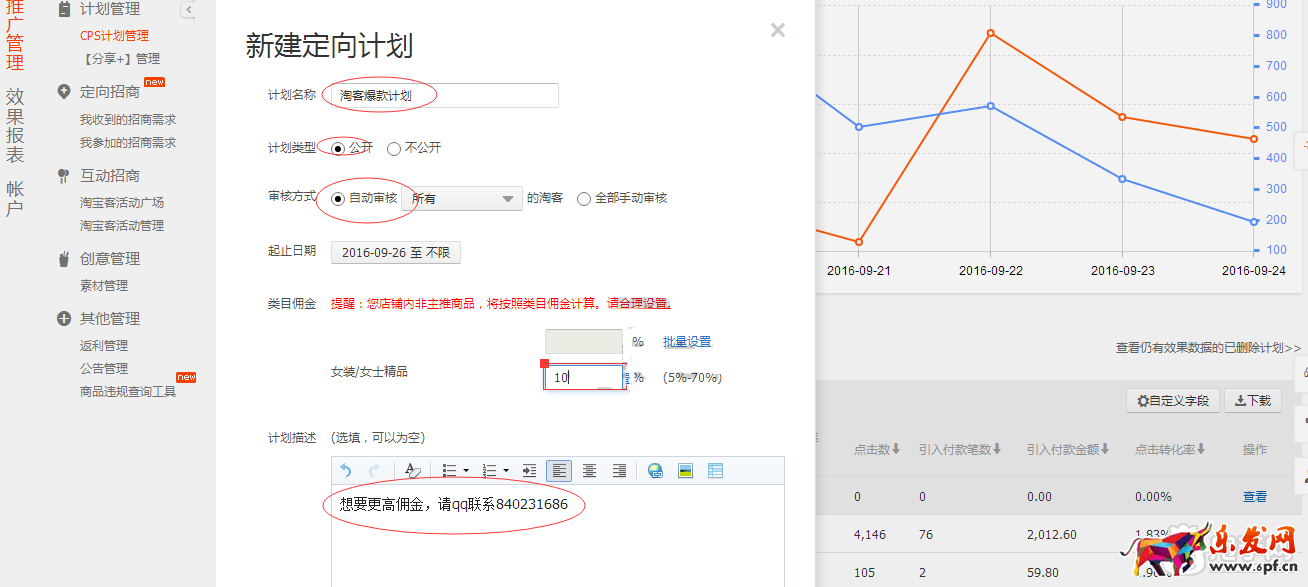This screenshot has height=587, width=1308.
Task: Open the 所有 taoke dropdown
Action: point(462,199)
